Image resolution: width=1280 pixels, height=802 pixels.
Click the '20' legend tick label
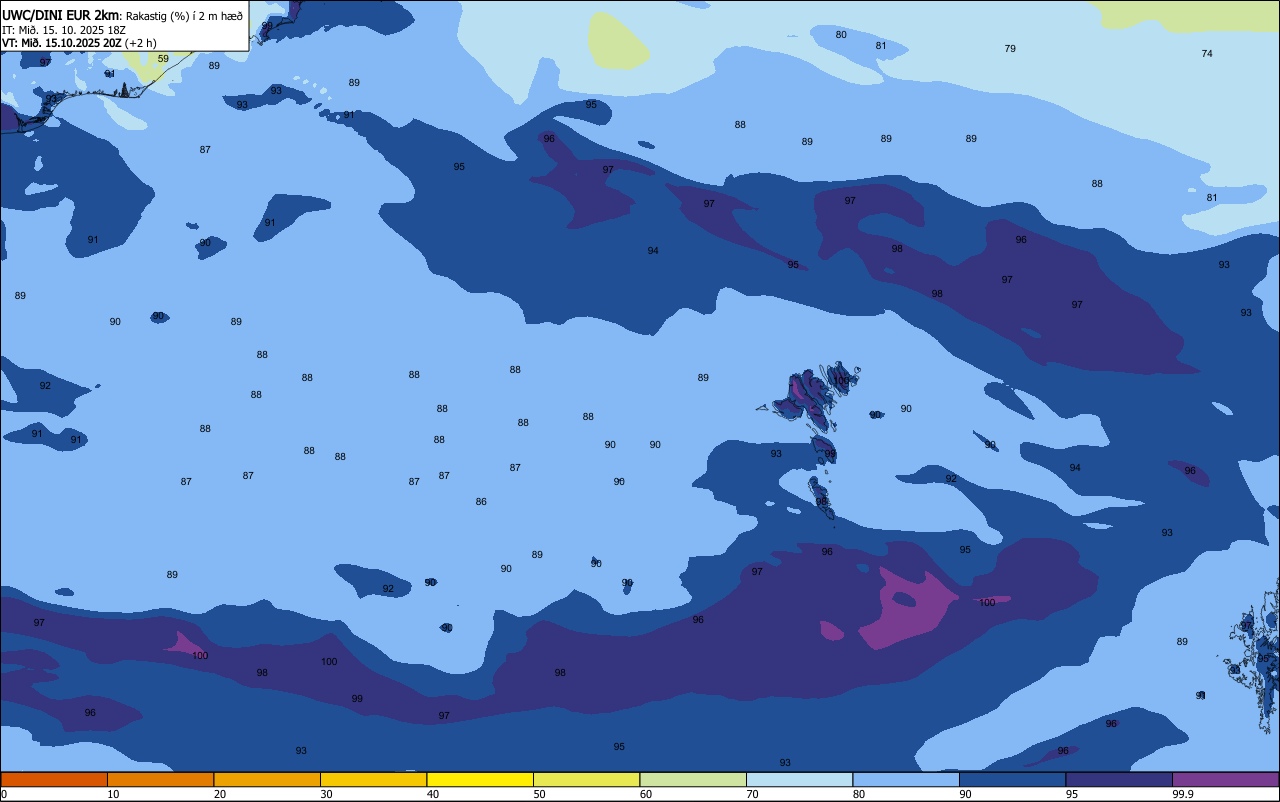(220, 794)
